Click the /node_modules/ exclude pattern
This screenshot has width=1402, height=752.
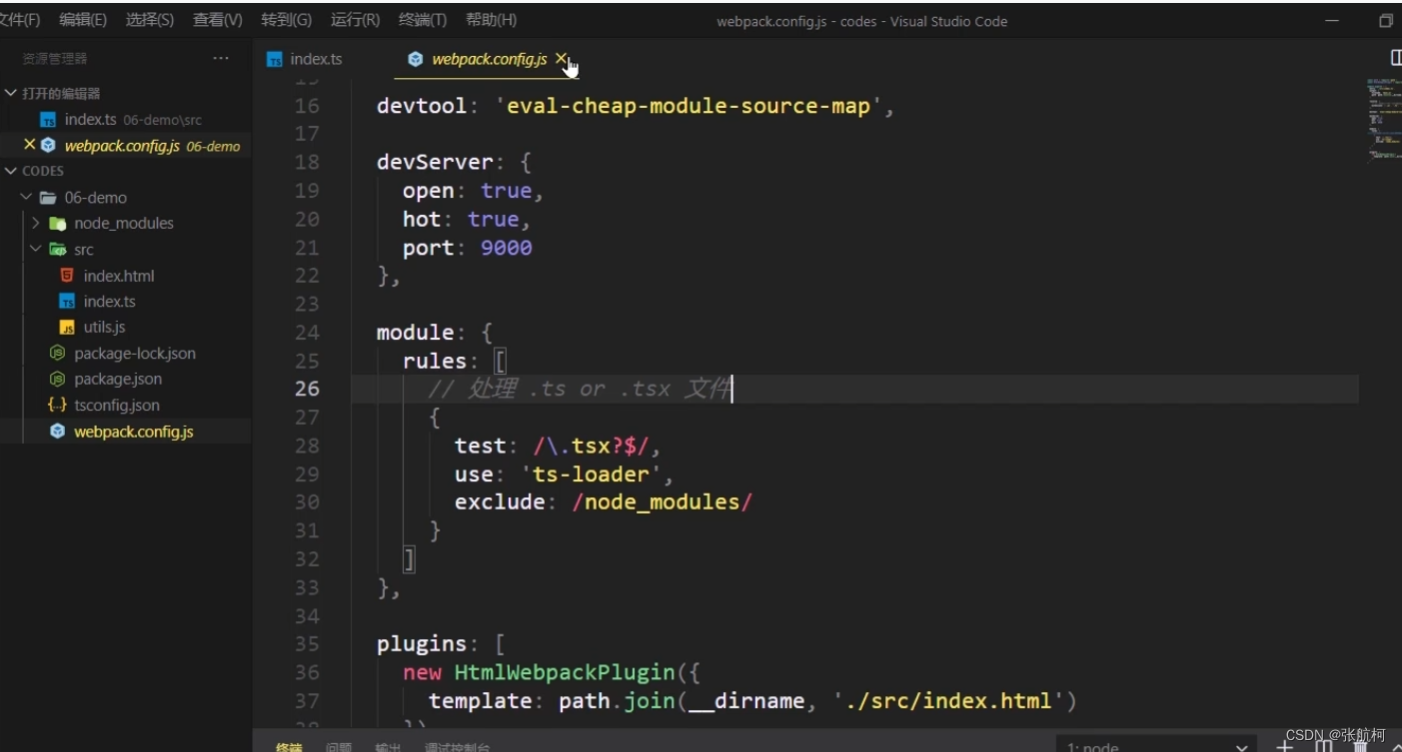(x=662, y=502)
